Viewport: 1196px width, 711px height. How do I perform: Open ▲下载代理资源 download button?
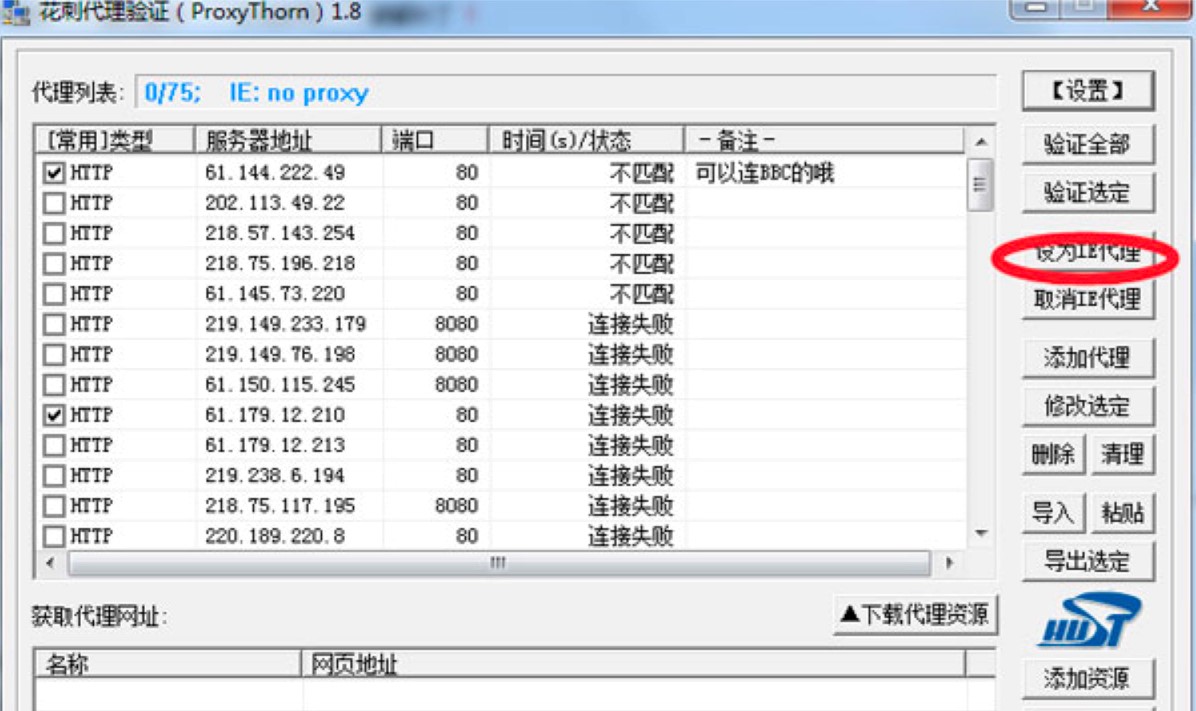point(915,614)
